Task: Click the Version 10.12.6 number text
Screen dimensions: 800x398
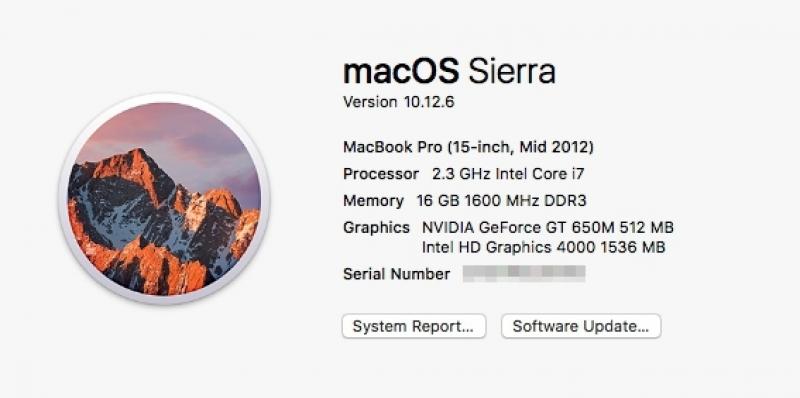Action: tap(429, 102)
